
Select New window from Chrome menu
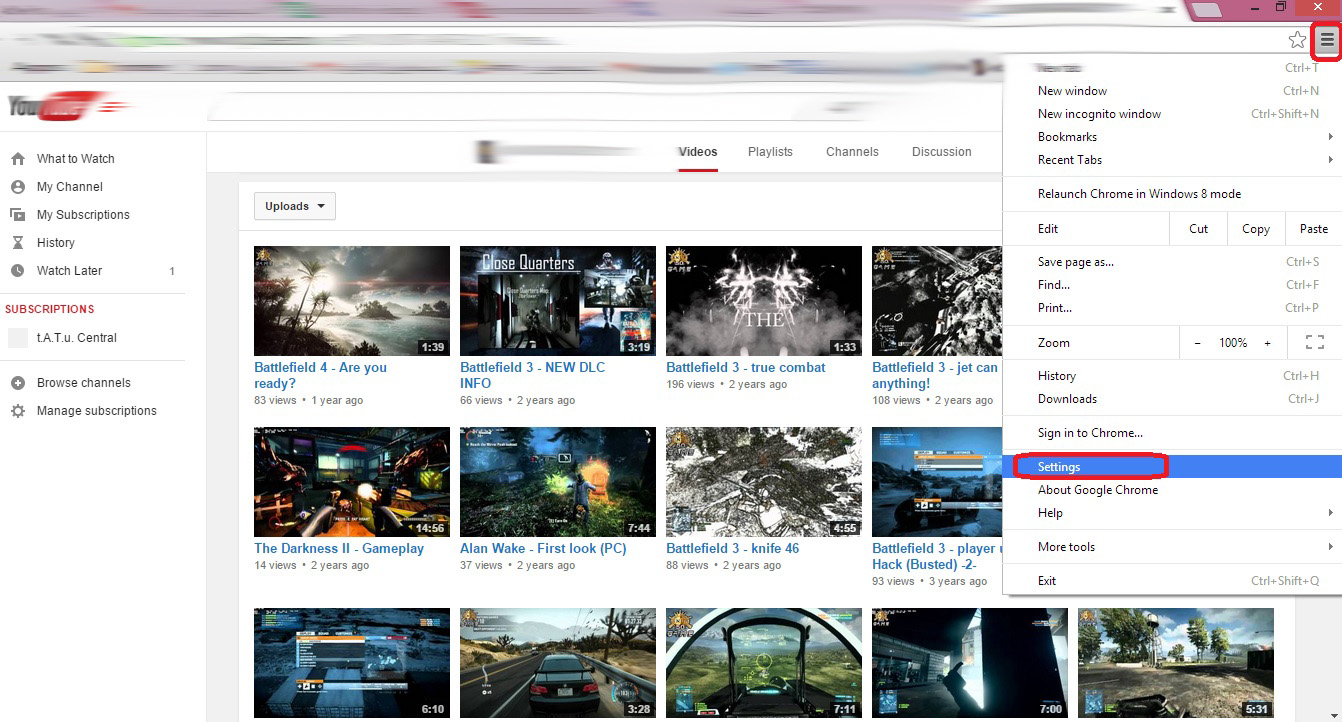click(x=1171, y=91)
